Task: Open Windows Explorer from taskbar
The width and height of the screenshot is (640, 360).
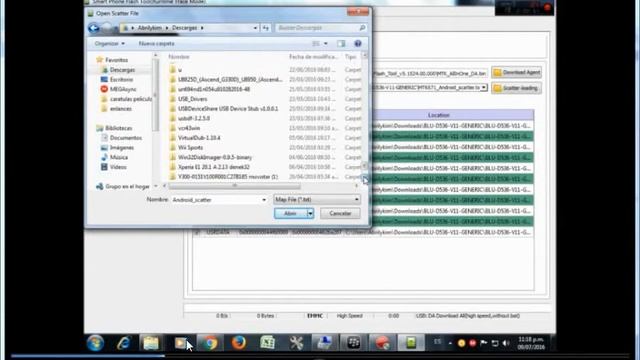Action: click(x=151, y=343)
